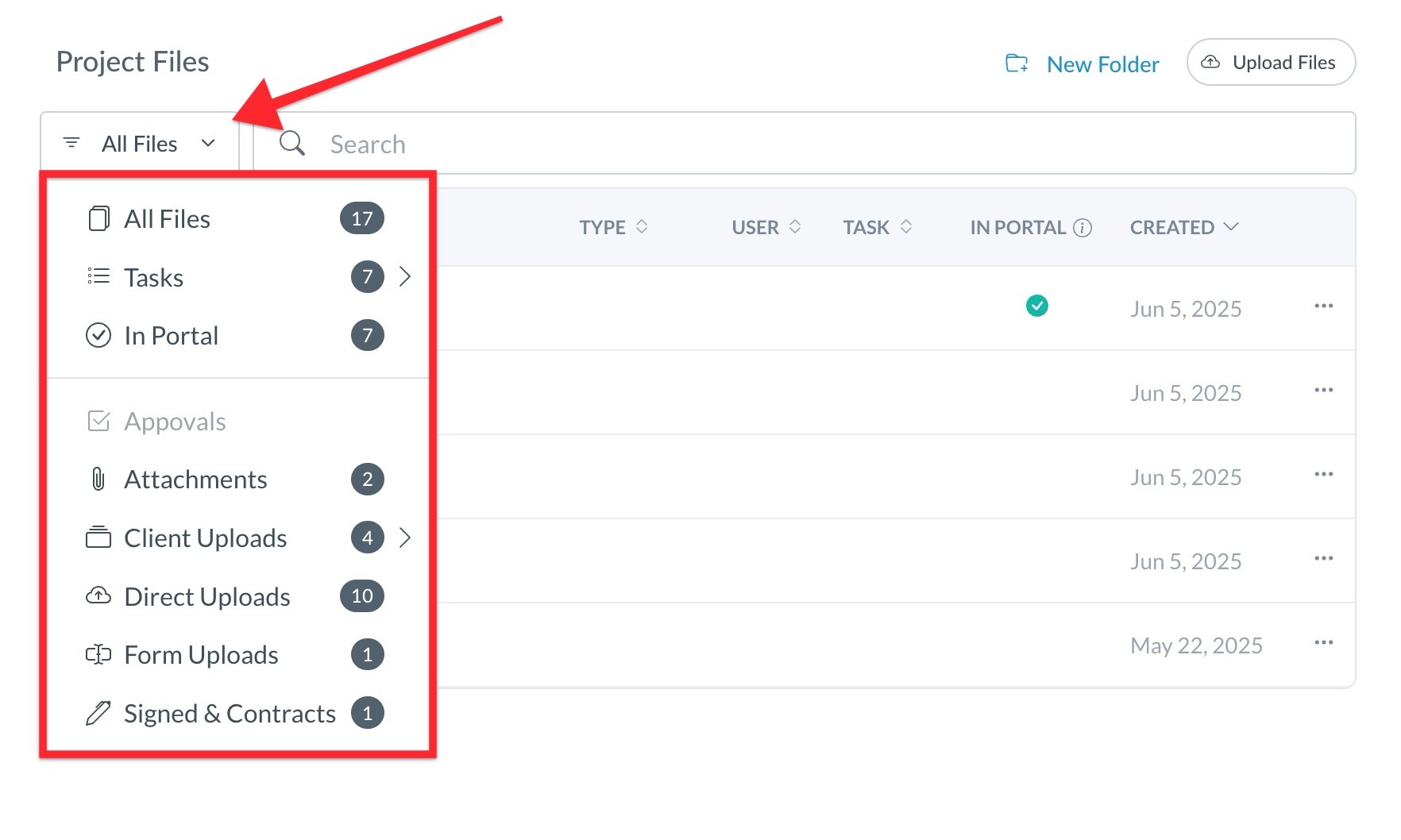Click the magnifying glass search icon
Viewport: 1401px width, 840px height.
click(x=291, y=144)
